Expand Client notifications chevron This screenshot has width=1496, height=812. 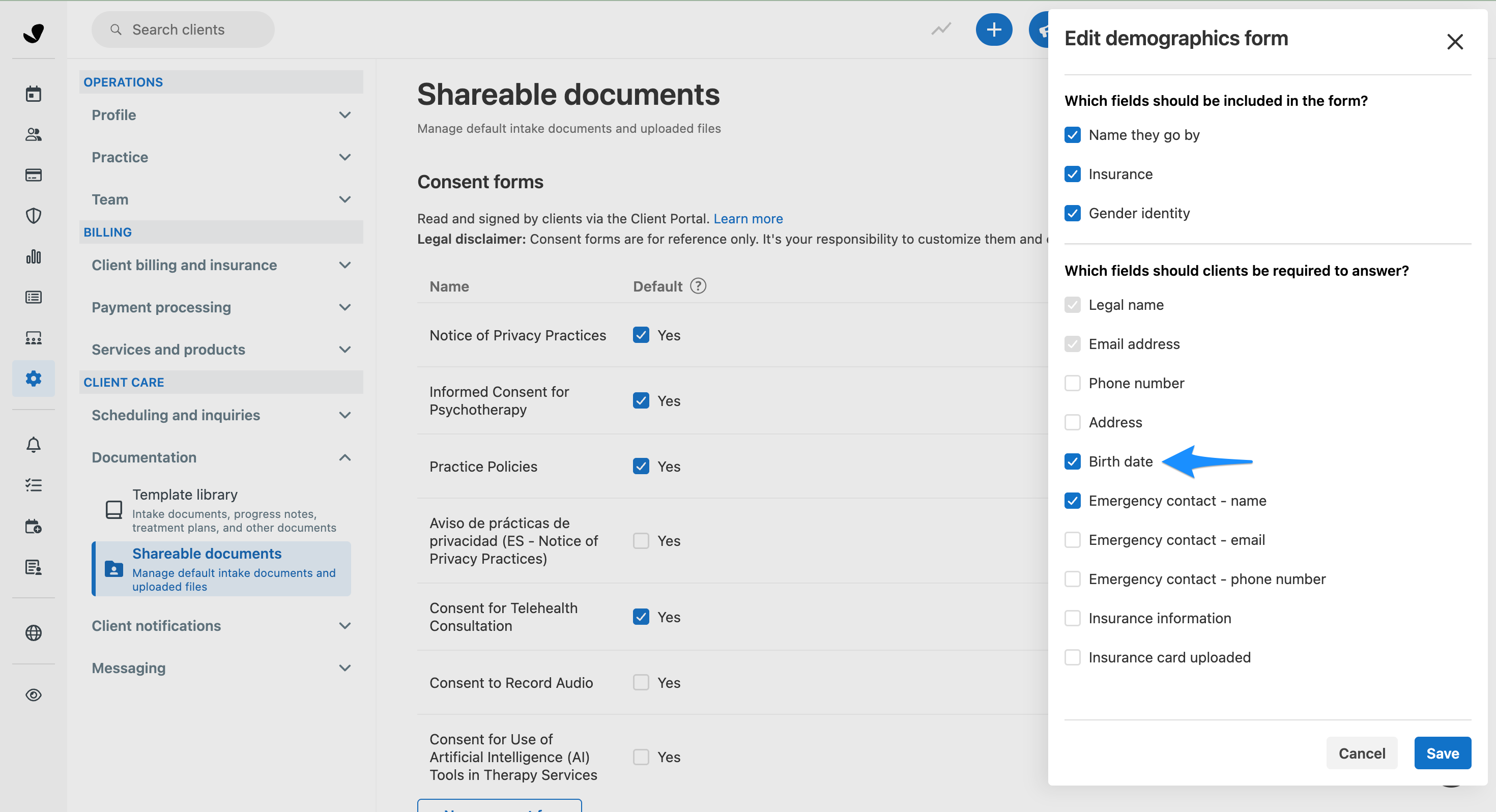345,626
